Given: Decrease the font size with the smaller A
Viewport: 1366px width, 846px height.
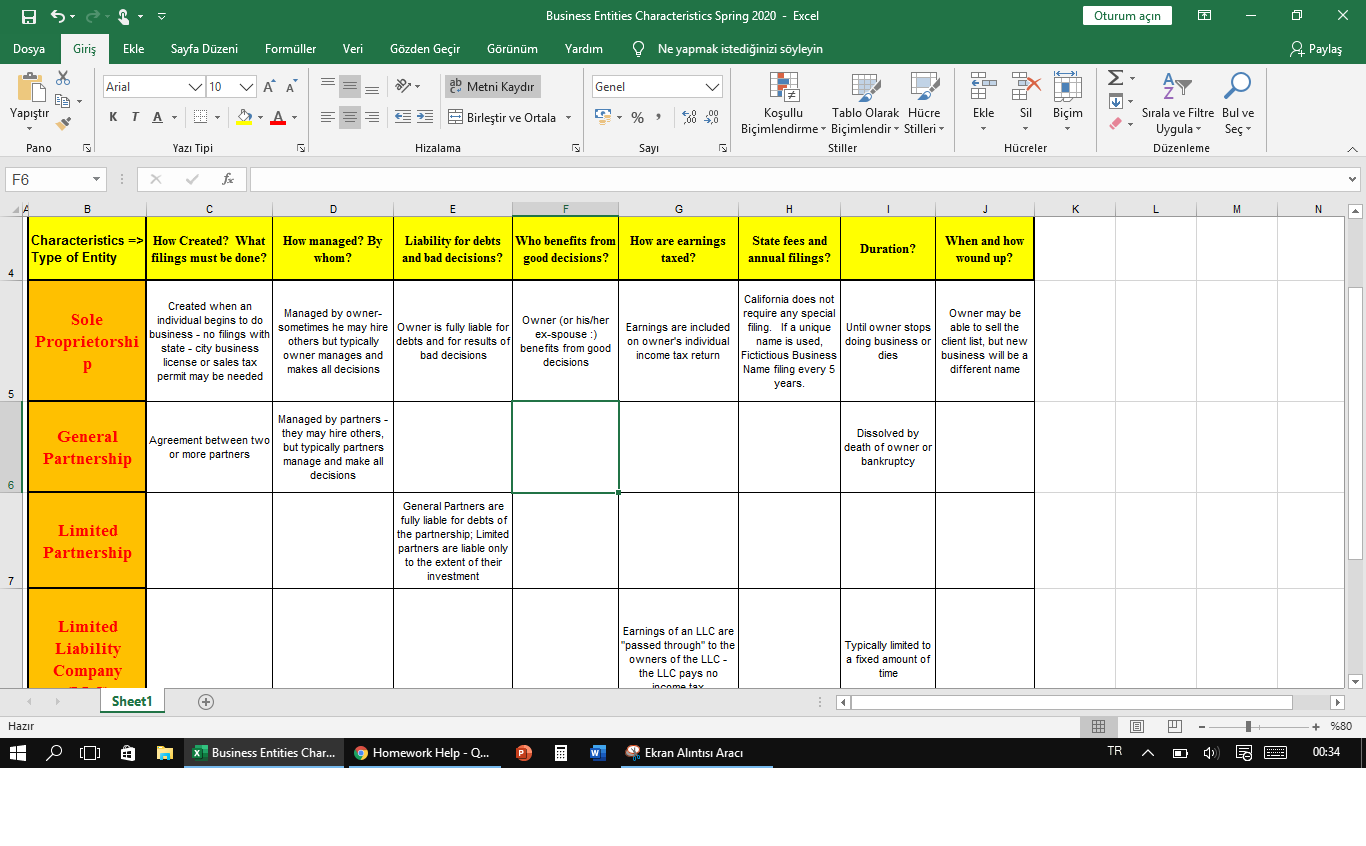Looking at the screenshot, I should point(291,87).
